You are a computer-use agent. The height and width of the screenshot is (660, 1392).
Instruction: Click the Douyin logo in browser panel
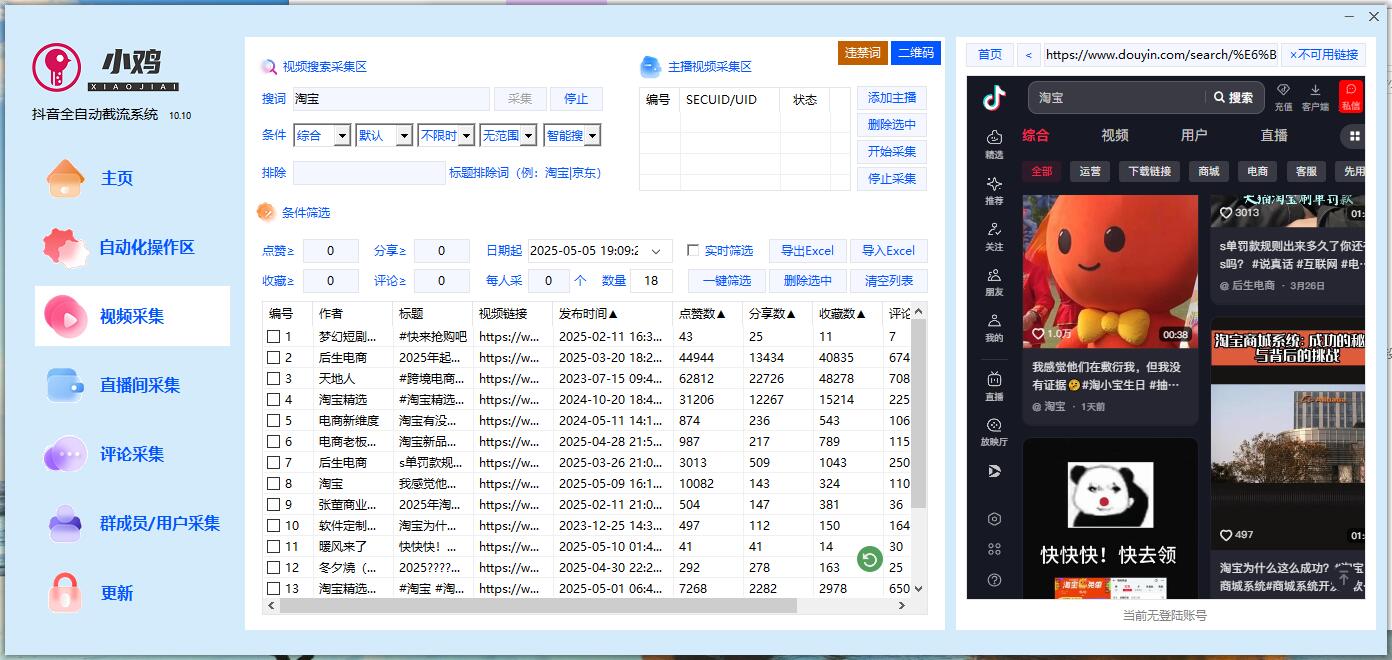993,98
